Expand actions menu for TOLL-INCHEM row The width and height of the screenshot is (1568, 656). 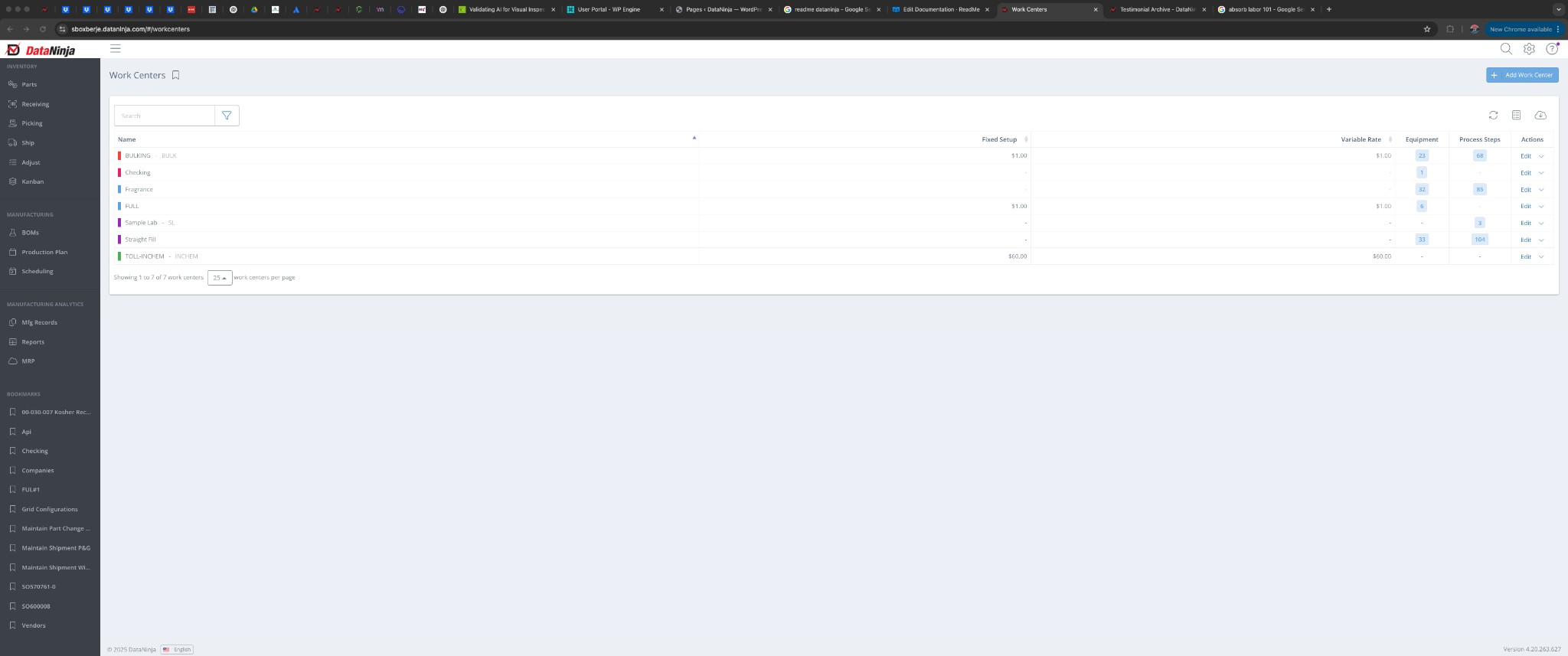pyautogui.click(x=1541, y=257)
